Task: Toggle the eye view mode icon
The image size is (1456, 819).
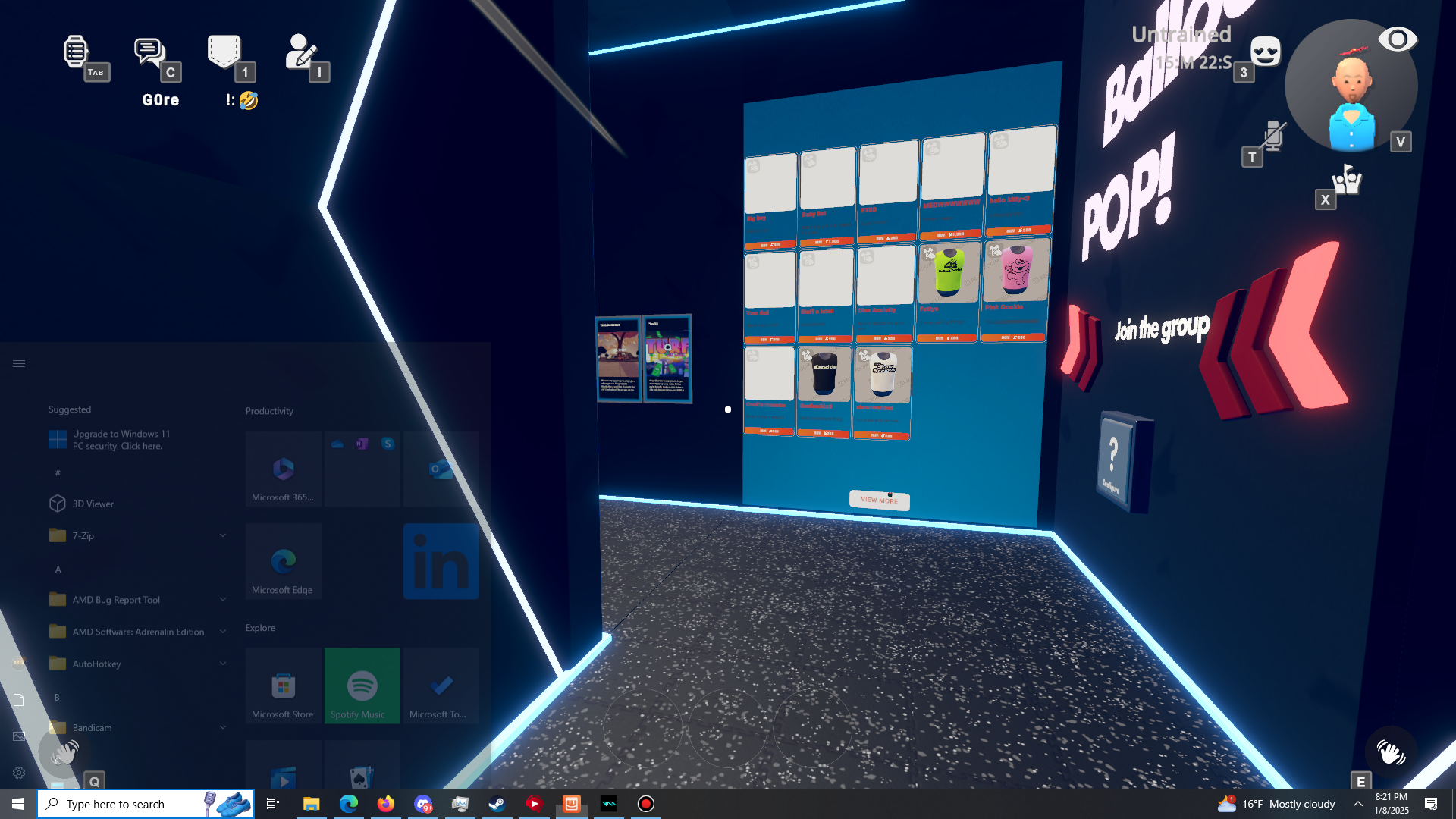Action: (1397, 39)
